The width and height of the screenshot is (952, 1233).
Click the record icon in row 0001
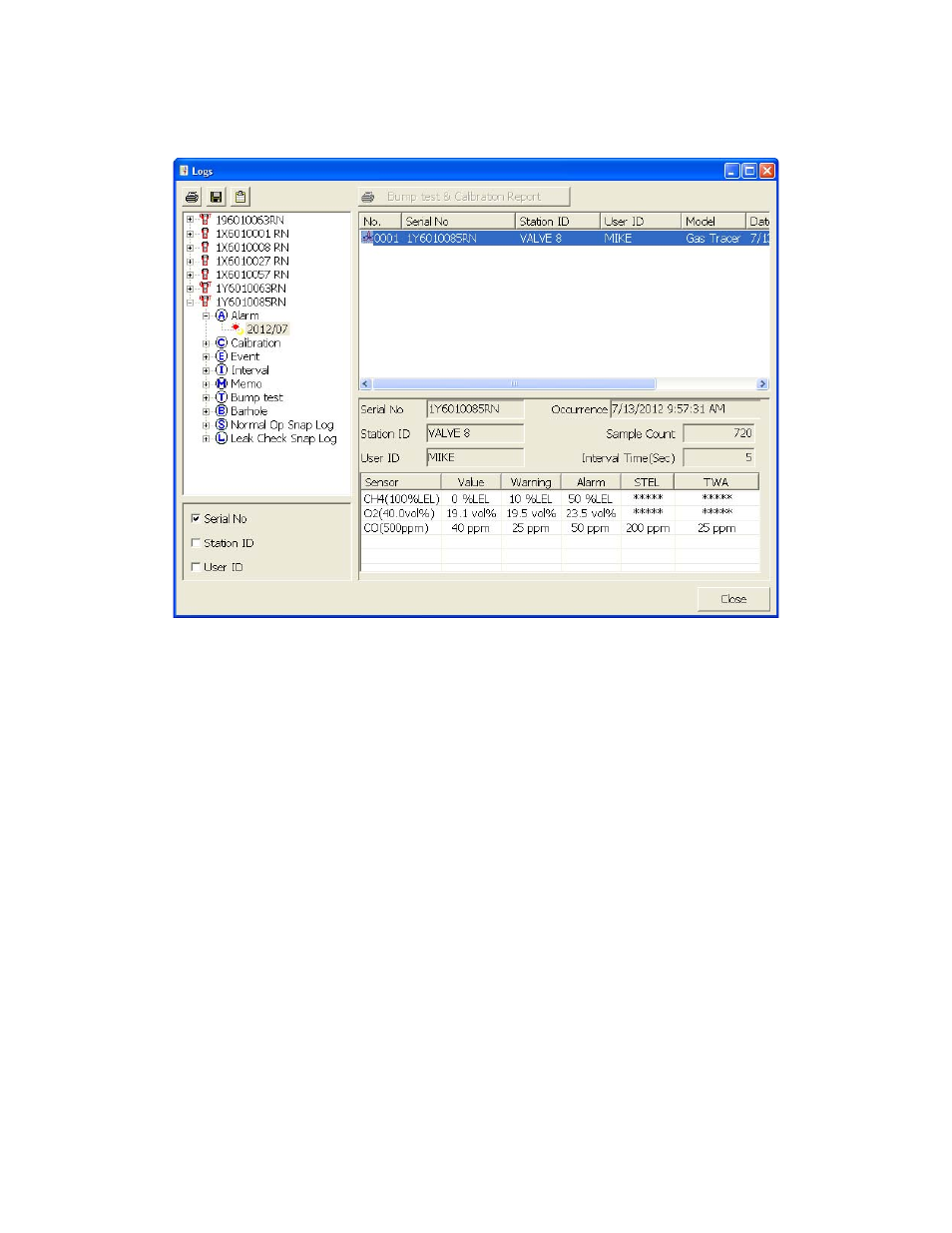[x=367, y=238]
